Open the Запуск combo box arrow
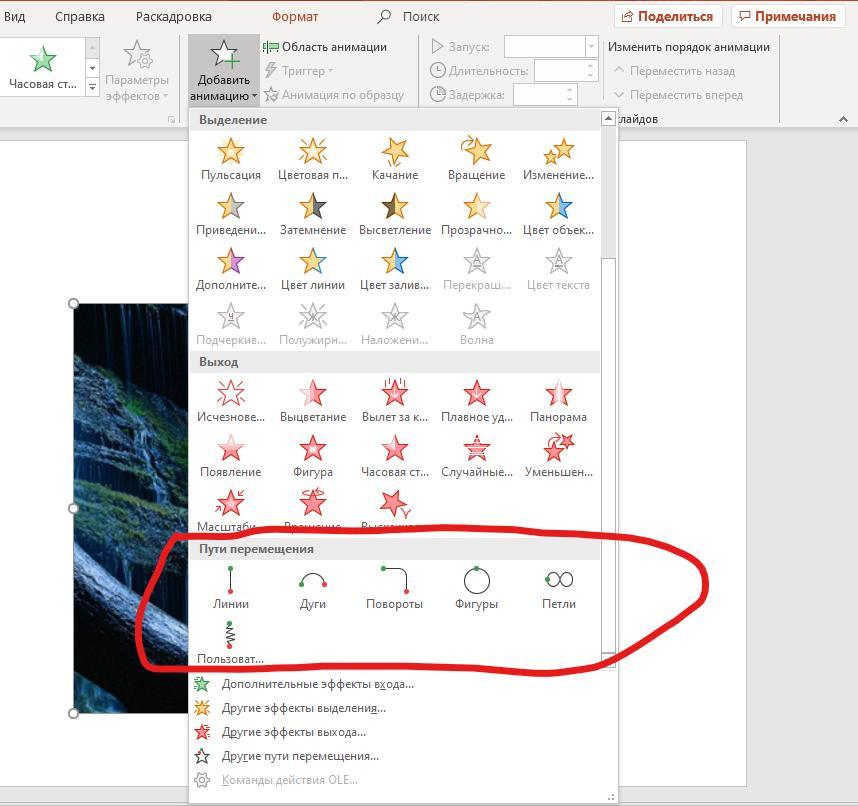 pyautogui.click(x=591, y=47)
